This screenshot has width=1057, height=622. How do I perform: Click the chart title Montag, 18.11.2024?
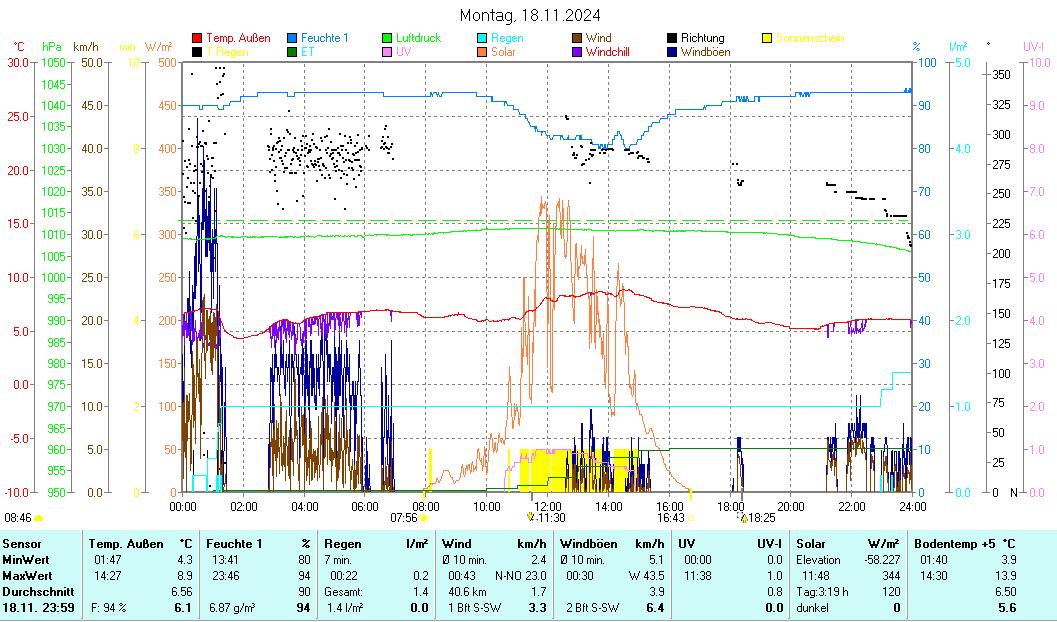point(530,15)
